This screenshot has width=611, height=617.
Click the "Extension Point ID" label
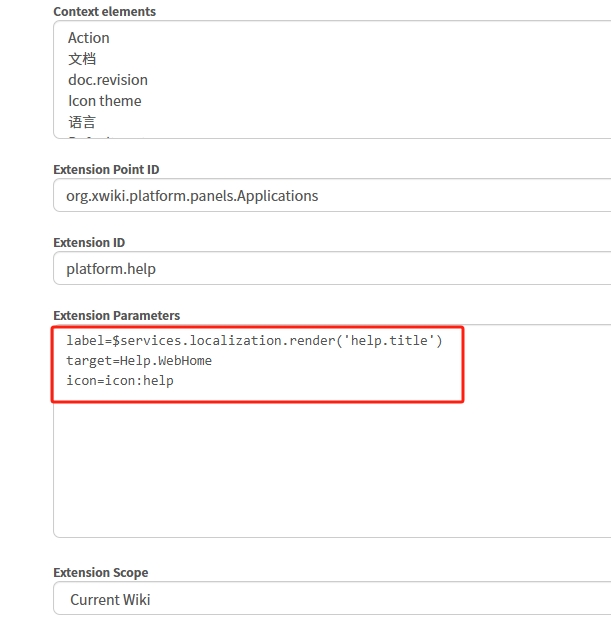coord(105,170)
